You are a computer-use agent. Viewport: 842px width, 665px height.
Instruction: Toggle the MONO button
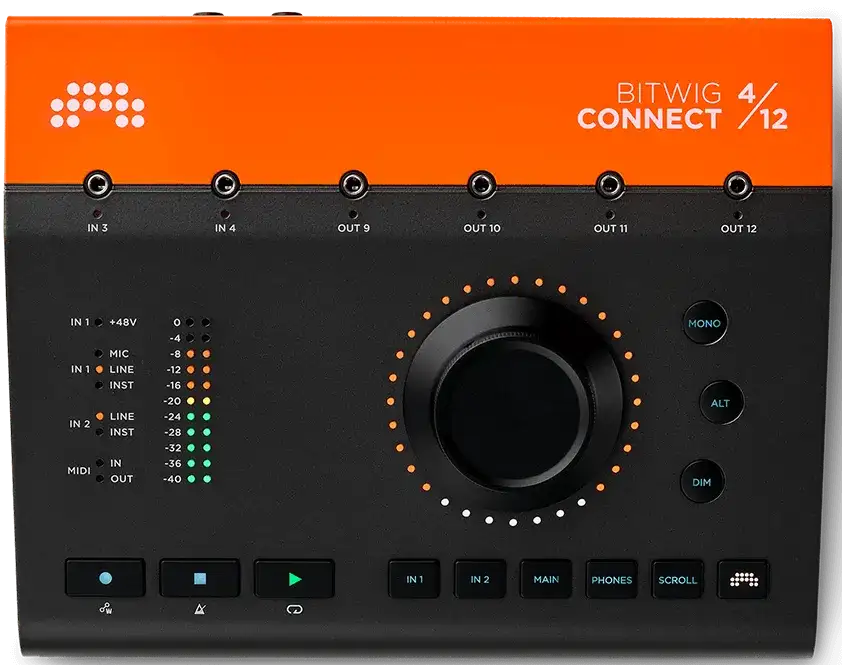[705, 323]
